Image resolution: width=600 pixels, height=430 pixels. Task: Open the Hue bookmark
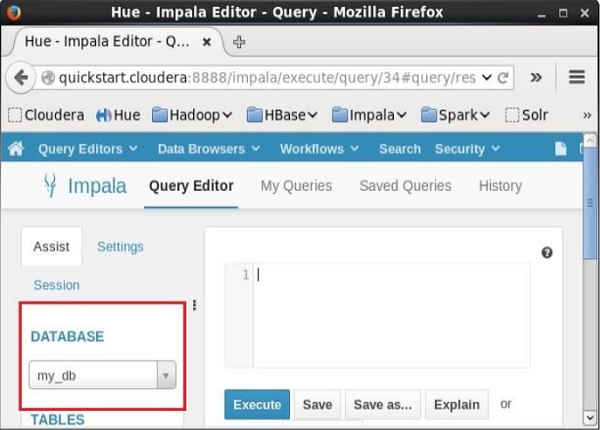click(x=118, y=114)
